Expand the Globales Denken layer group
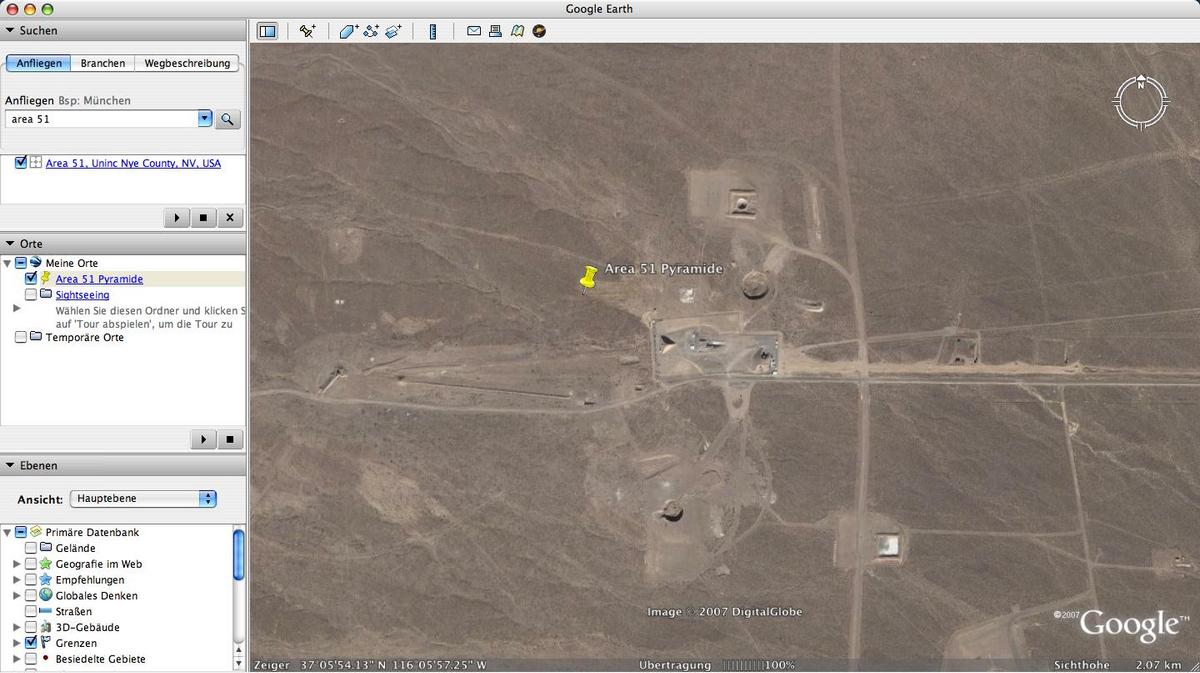This screenshot has height=673, width=1200. [17, 595]
